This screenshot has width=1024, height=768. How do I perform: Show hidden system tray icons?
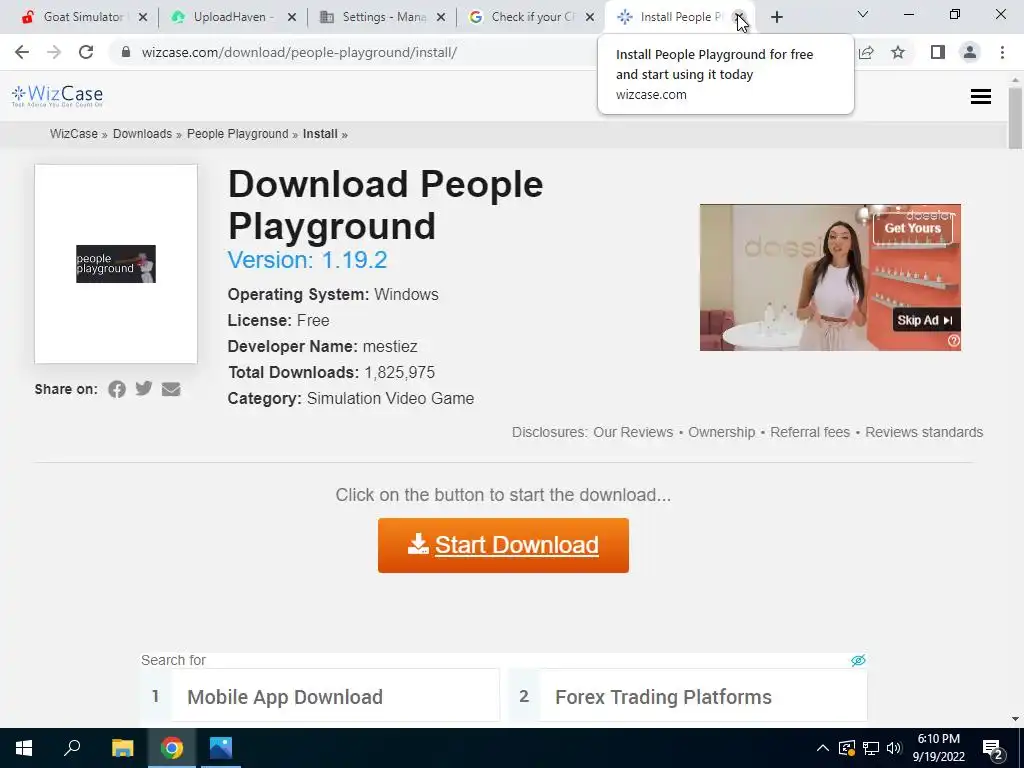click(x=823, y=748)
